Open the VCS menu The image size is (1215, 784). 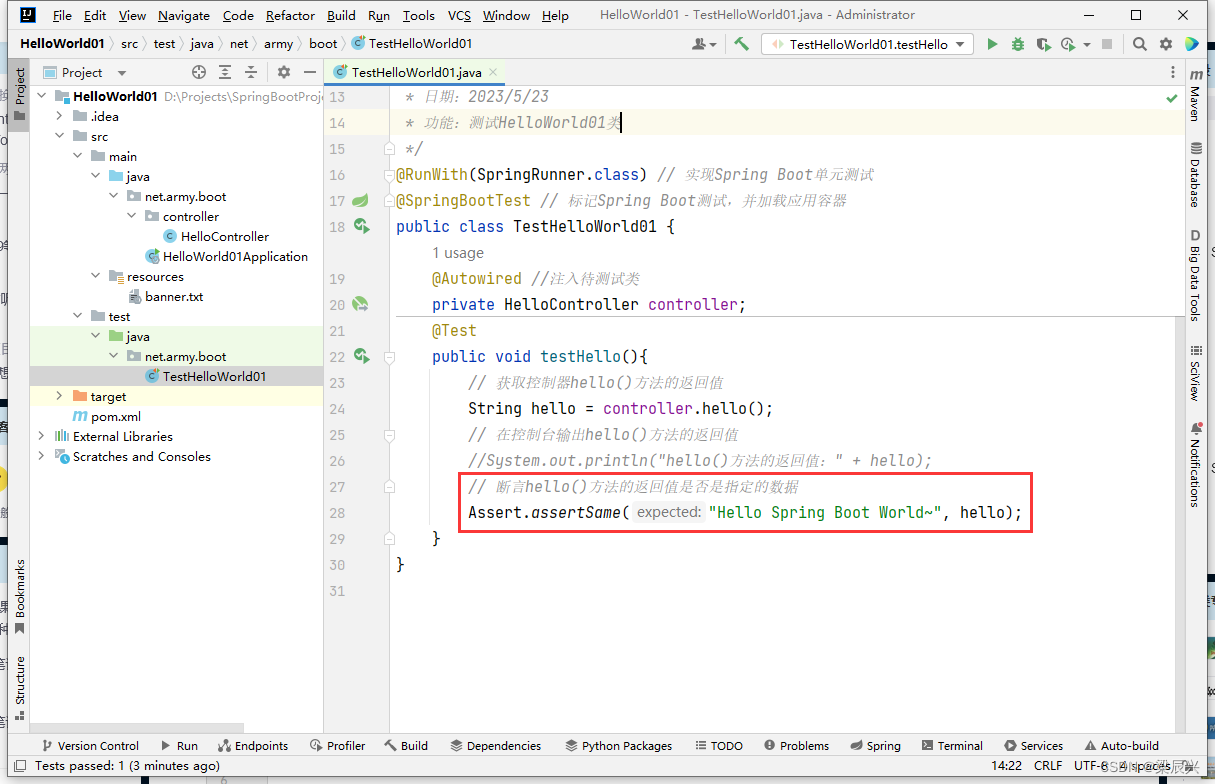coord(459,15)
